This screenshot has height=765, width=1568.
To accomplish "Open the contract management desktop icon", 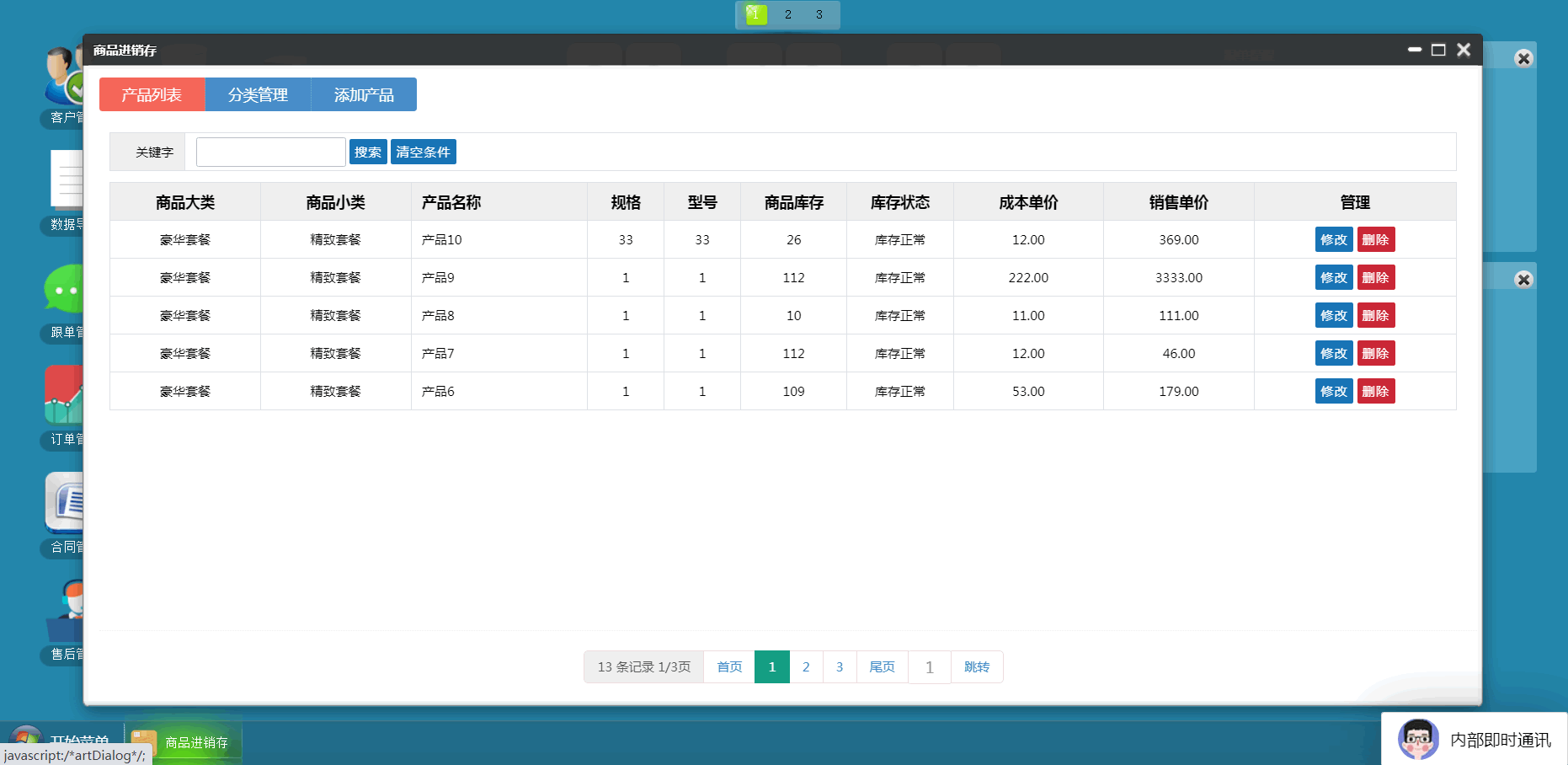I will (64, 502).
